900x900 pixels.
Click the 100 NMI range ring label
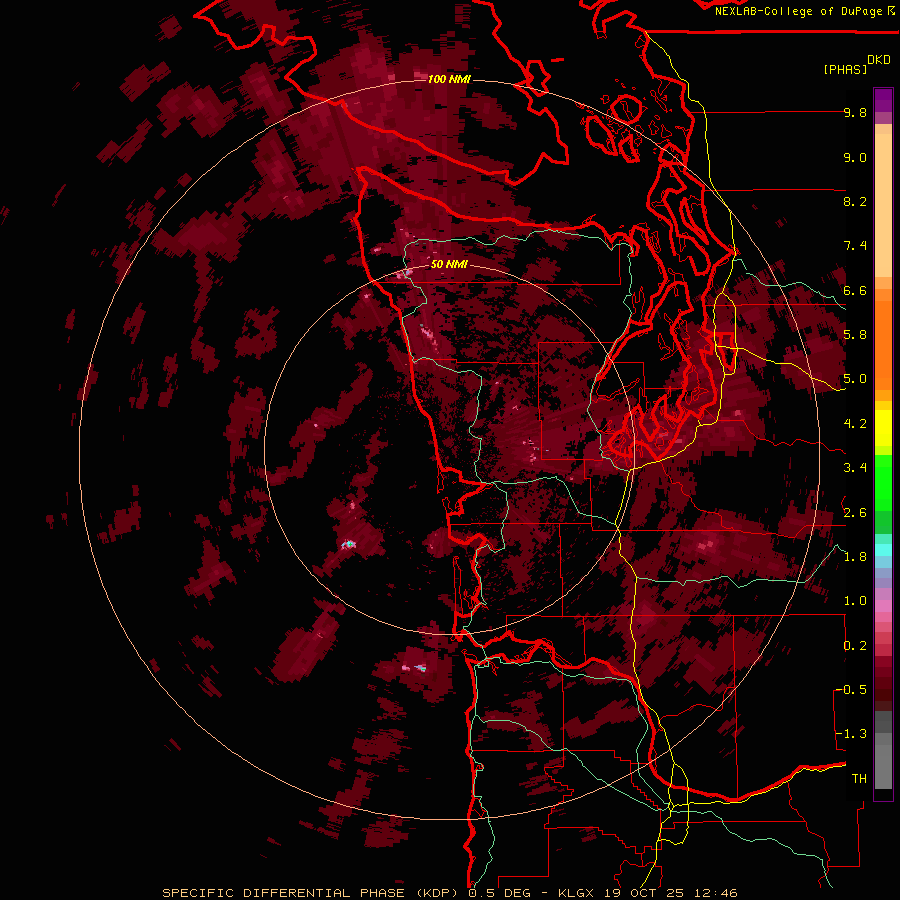coord(449,79)
